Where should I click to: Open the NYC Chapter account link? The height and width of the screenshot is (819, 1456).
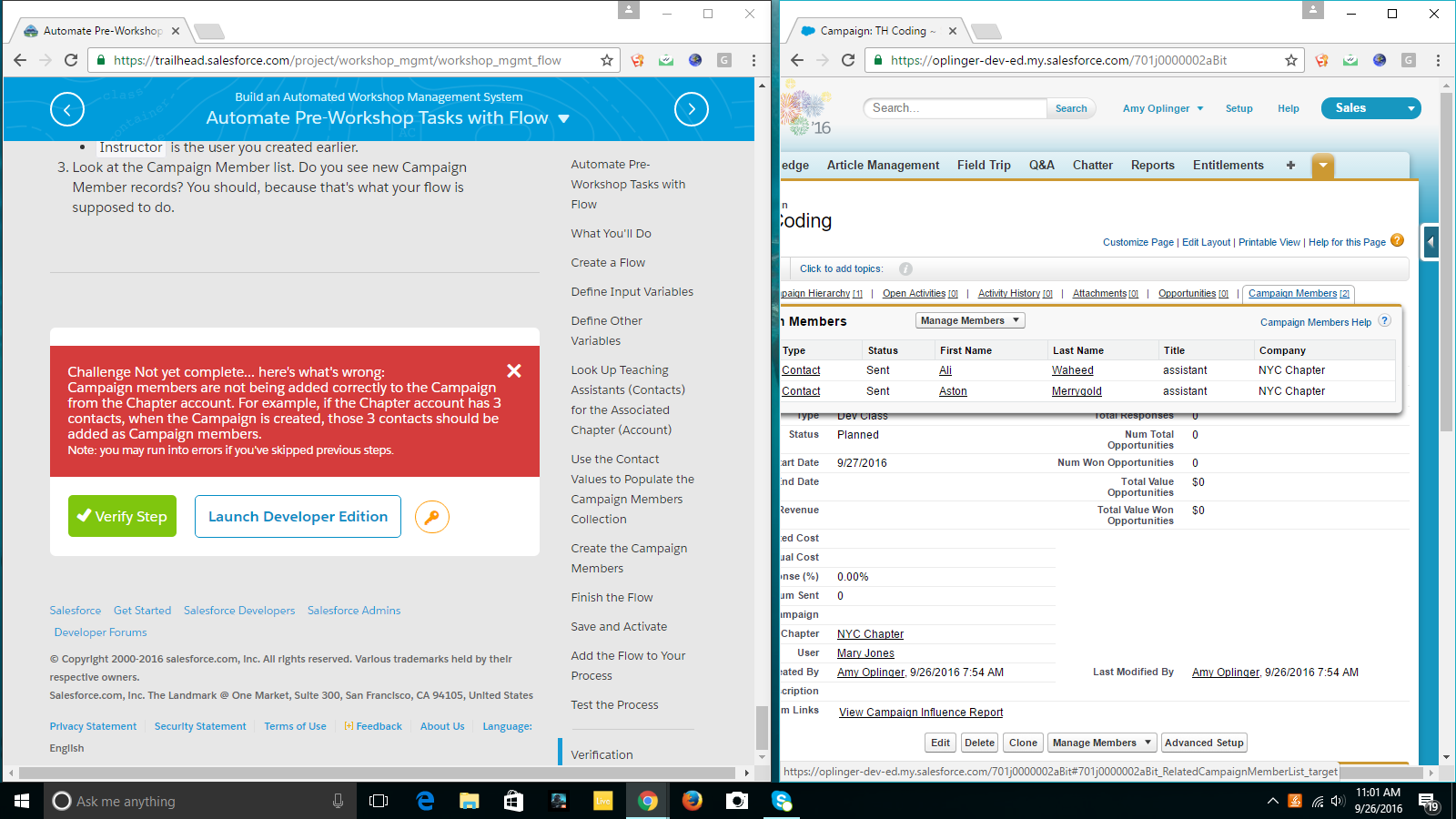tap(871, 634)
